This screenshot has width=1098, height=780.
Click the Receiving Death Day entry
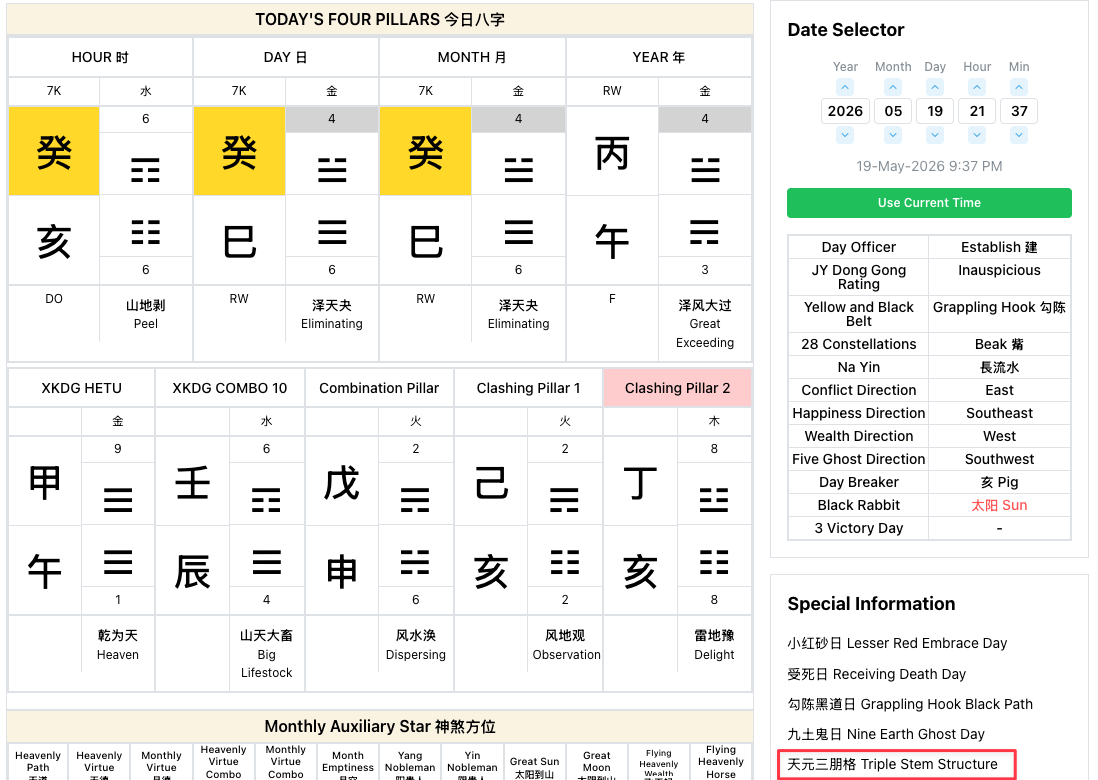pyautogui.click(x=877, y=674)
